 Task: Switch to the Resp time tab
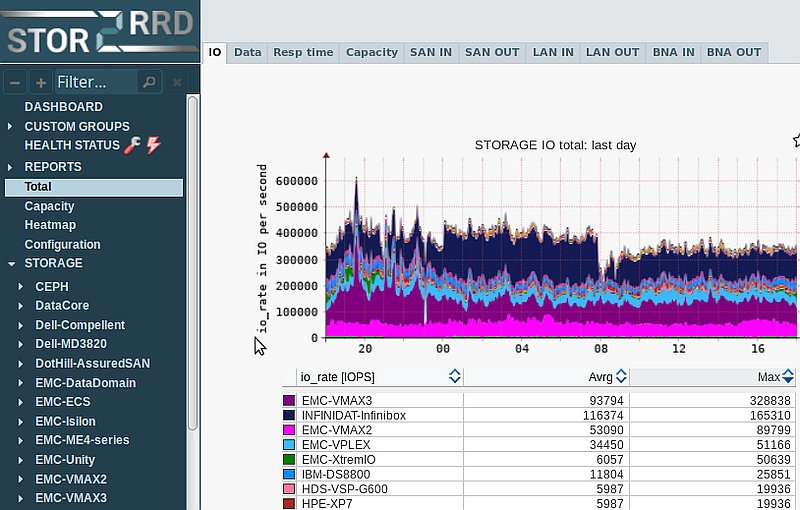(x=303, y=52)
